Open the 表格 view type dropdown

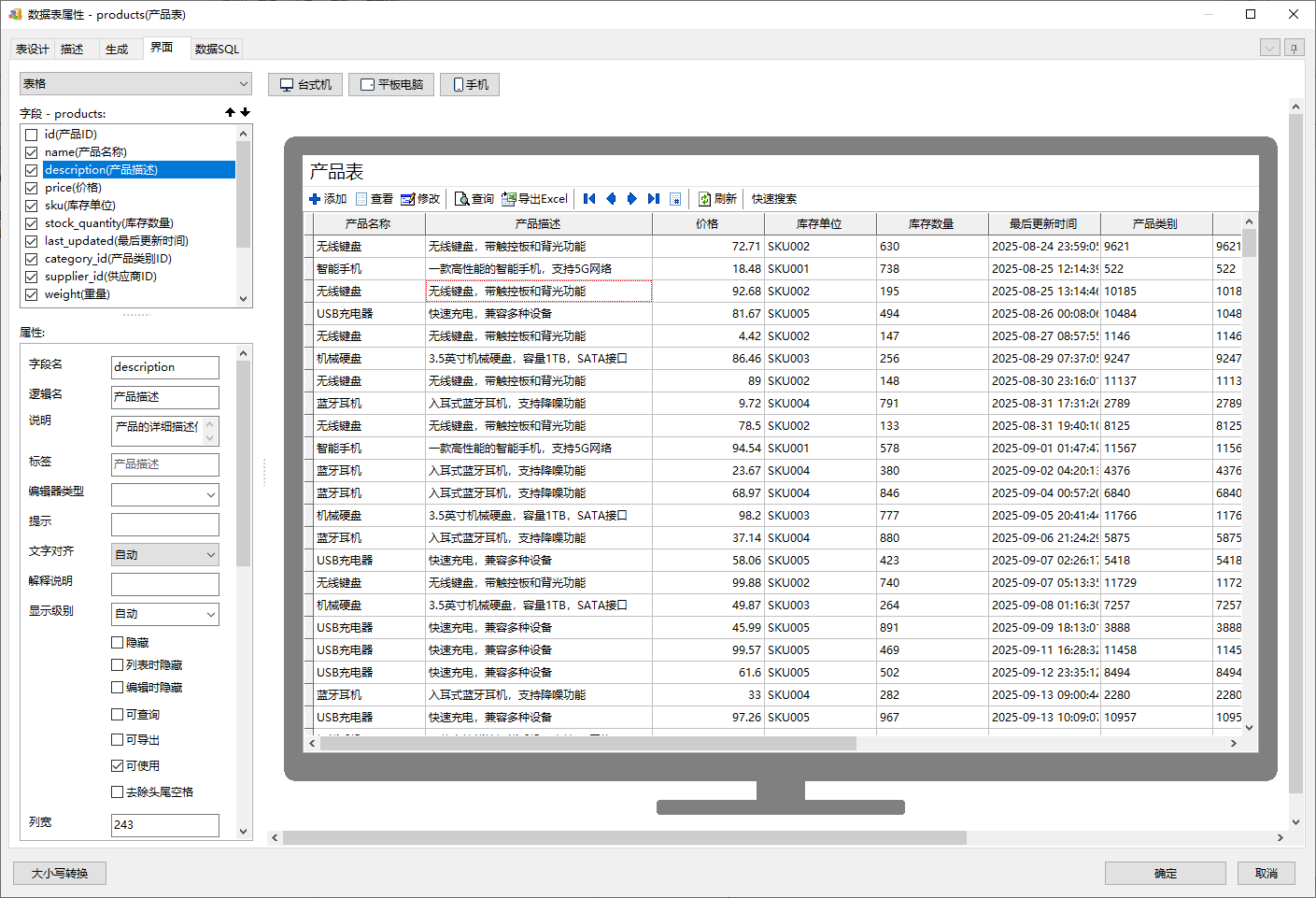pyautogui.click(x=135, y=84)
